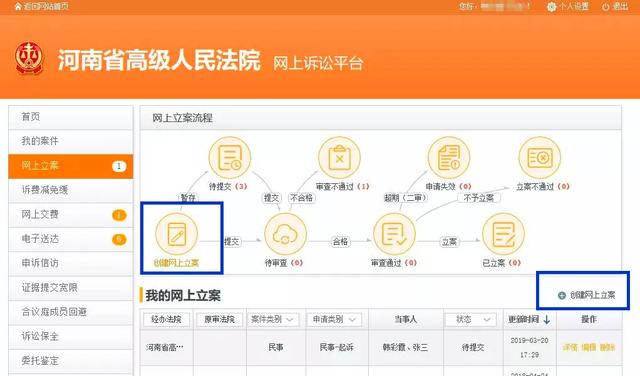
Task: Click the 2019-03-20 17:29 timestamp cell
Action: click(x=529, y=347)
